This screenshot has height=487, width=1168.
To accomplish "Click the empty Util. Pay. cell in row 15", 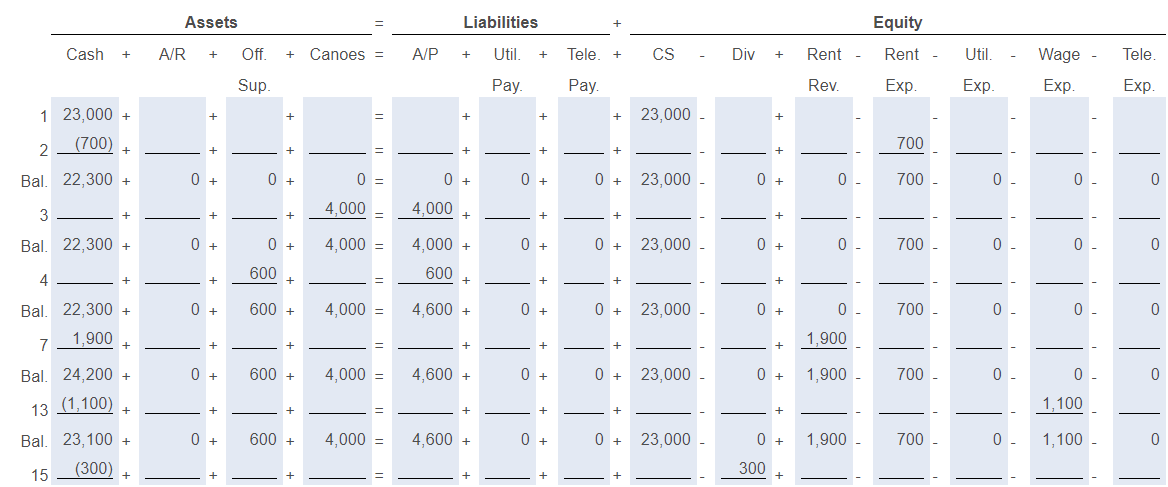I will (x=507, y=468).
